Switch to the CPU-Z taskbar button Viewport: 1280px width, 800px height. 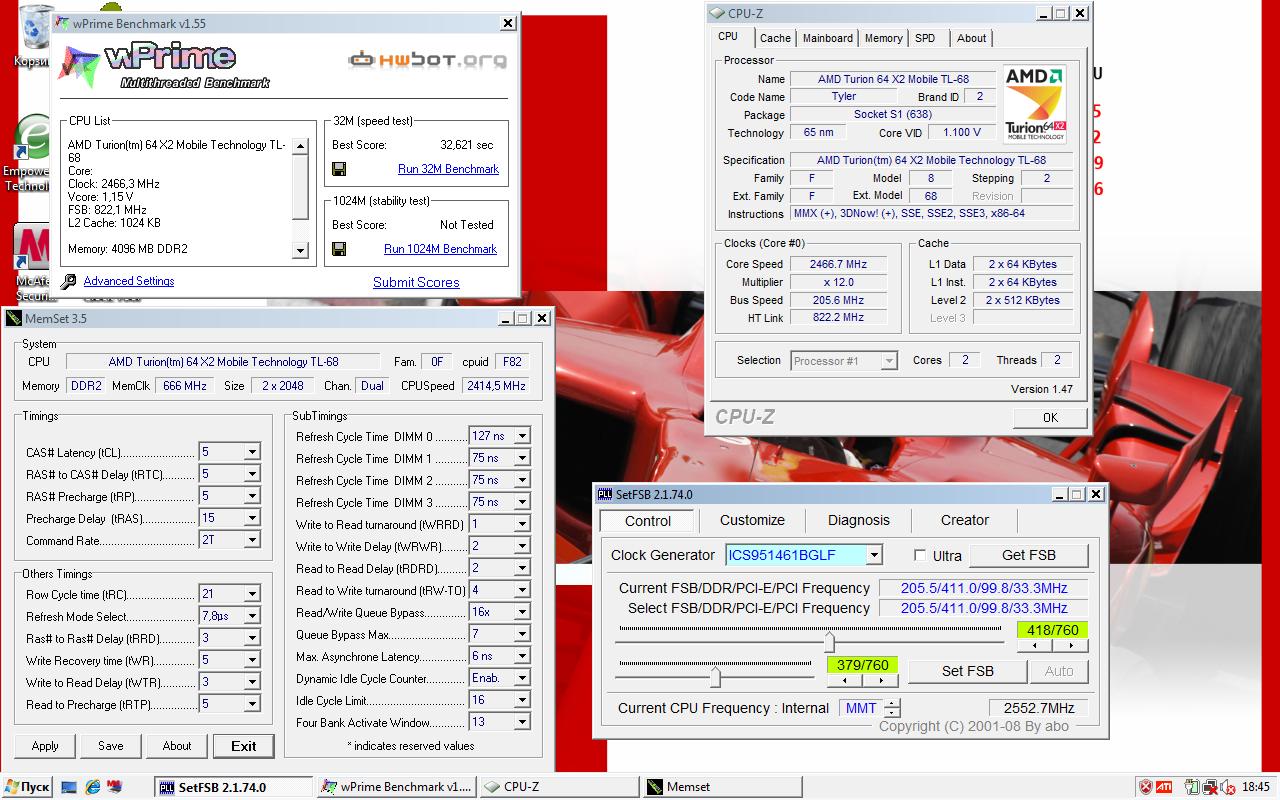557,787
